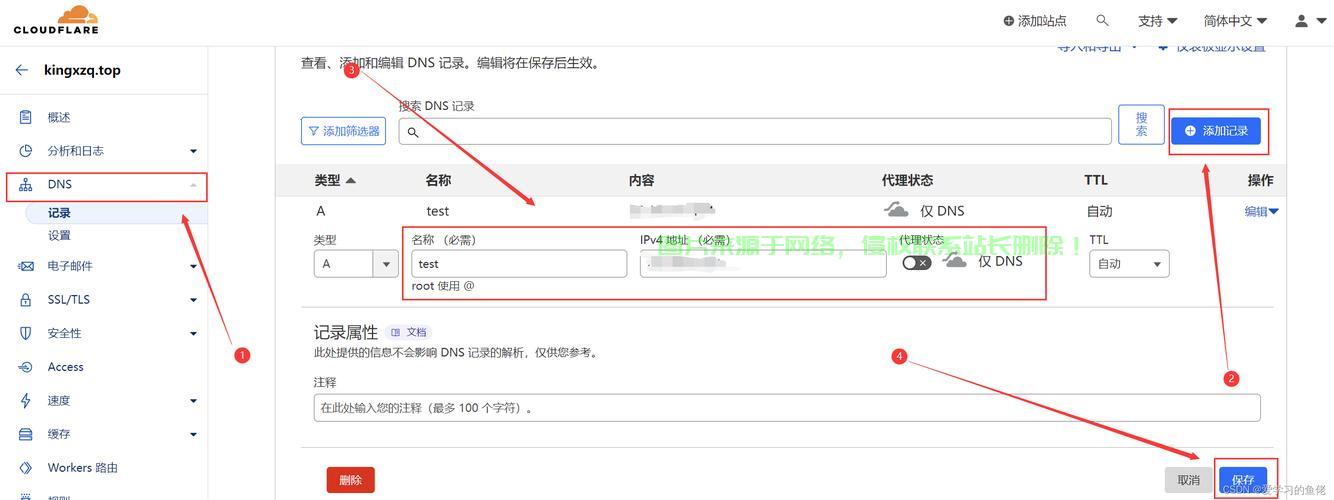
Task: Click the 注释 comment input field
Action: [786, 408]
